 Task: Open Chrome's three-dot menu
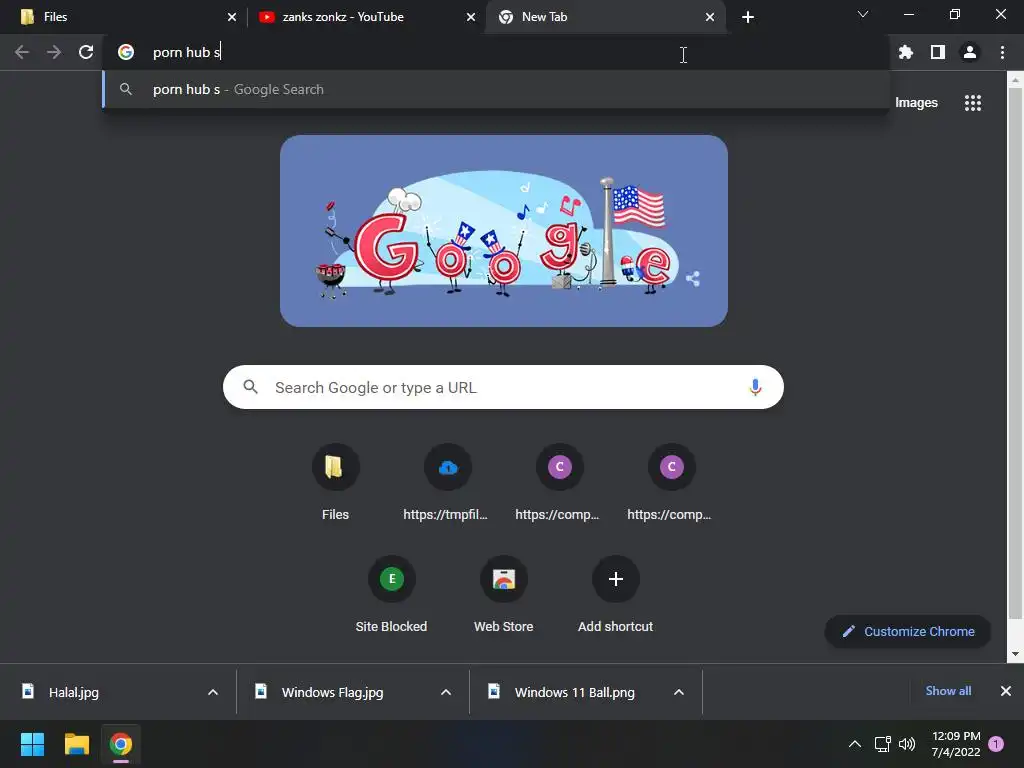(1002, 52)
